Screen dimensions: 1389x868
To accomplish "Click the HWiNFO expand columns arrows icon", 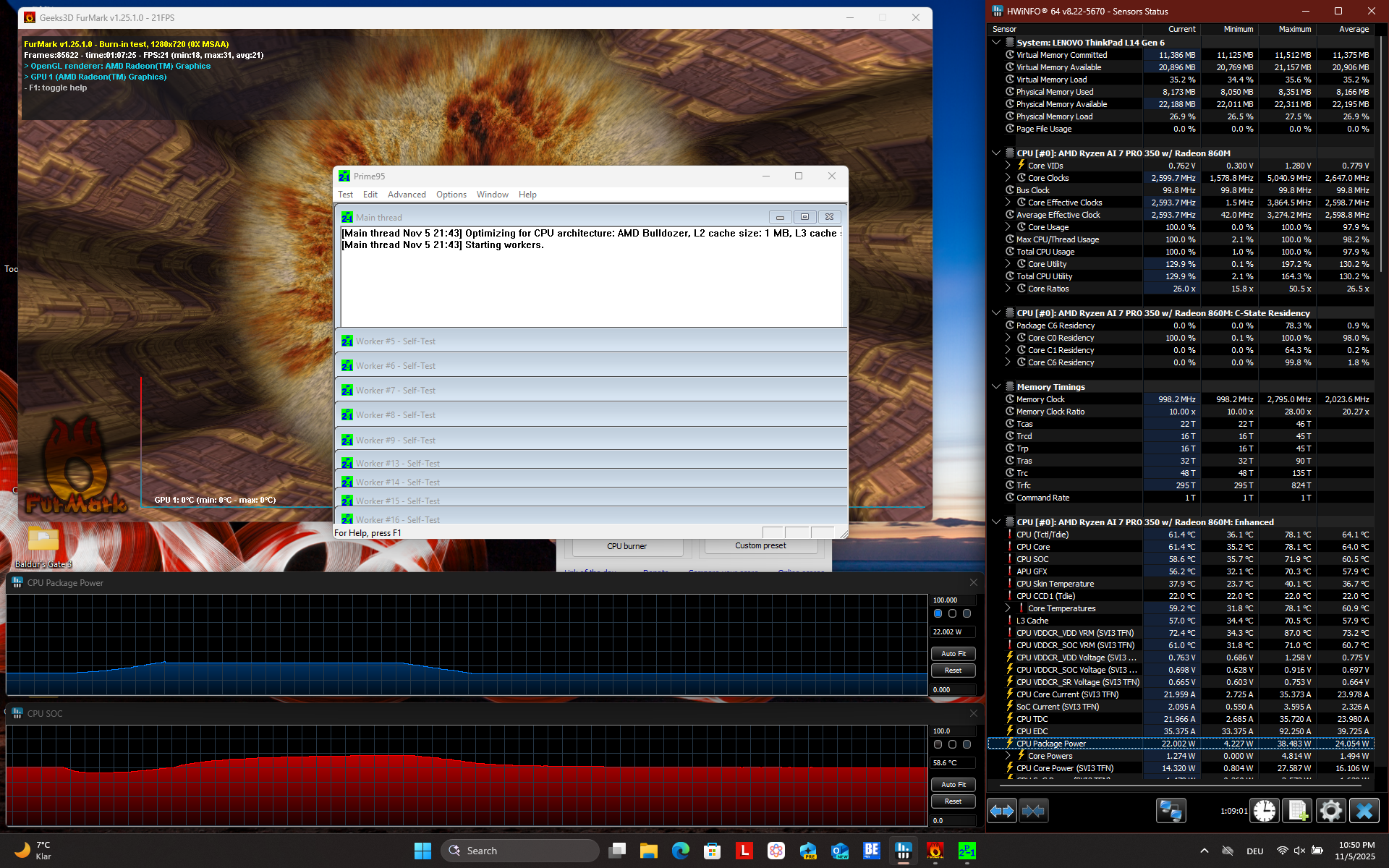I will (1002, 811).
